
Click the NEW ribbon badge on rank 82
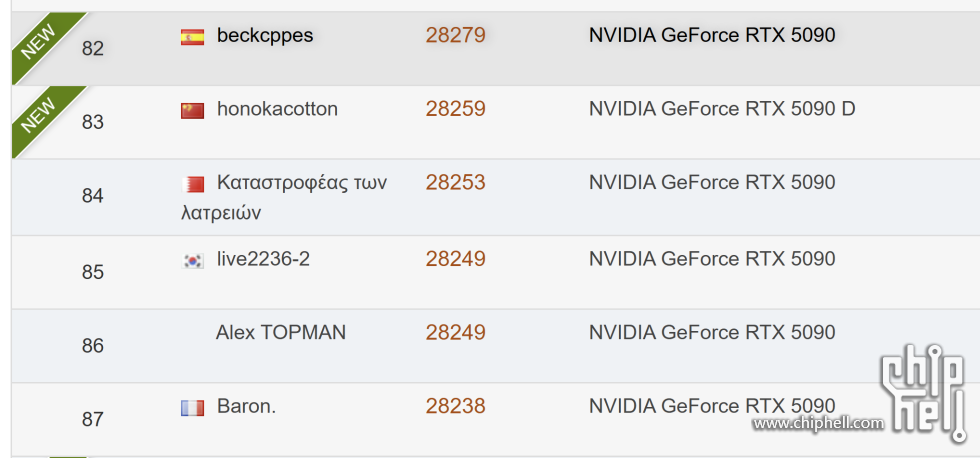coord(44,44)
